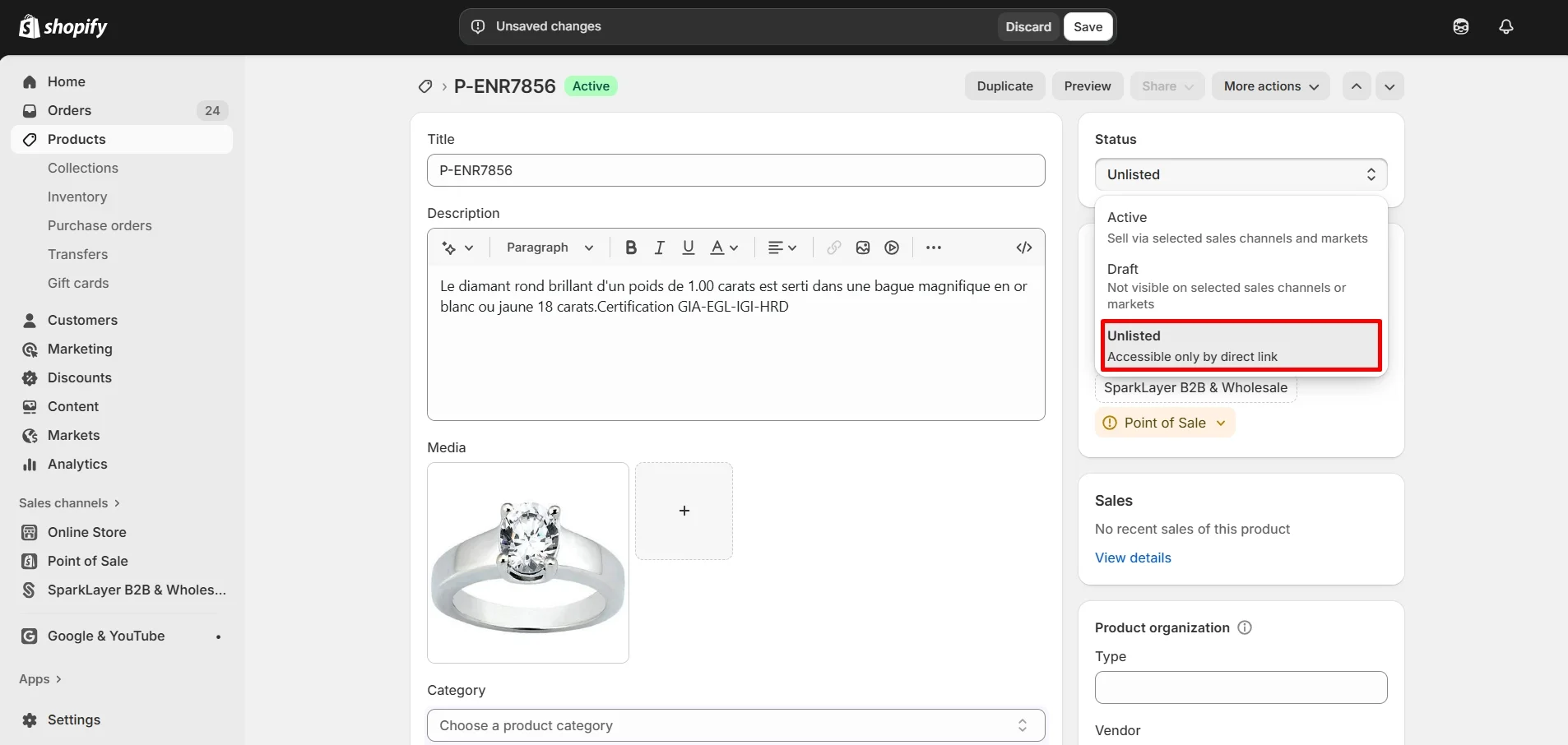Insert a video into the description
The width and height of the screenshot is (1568, 745).
[x=892, y=248]
